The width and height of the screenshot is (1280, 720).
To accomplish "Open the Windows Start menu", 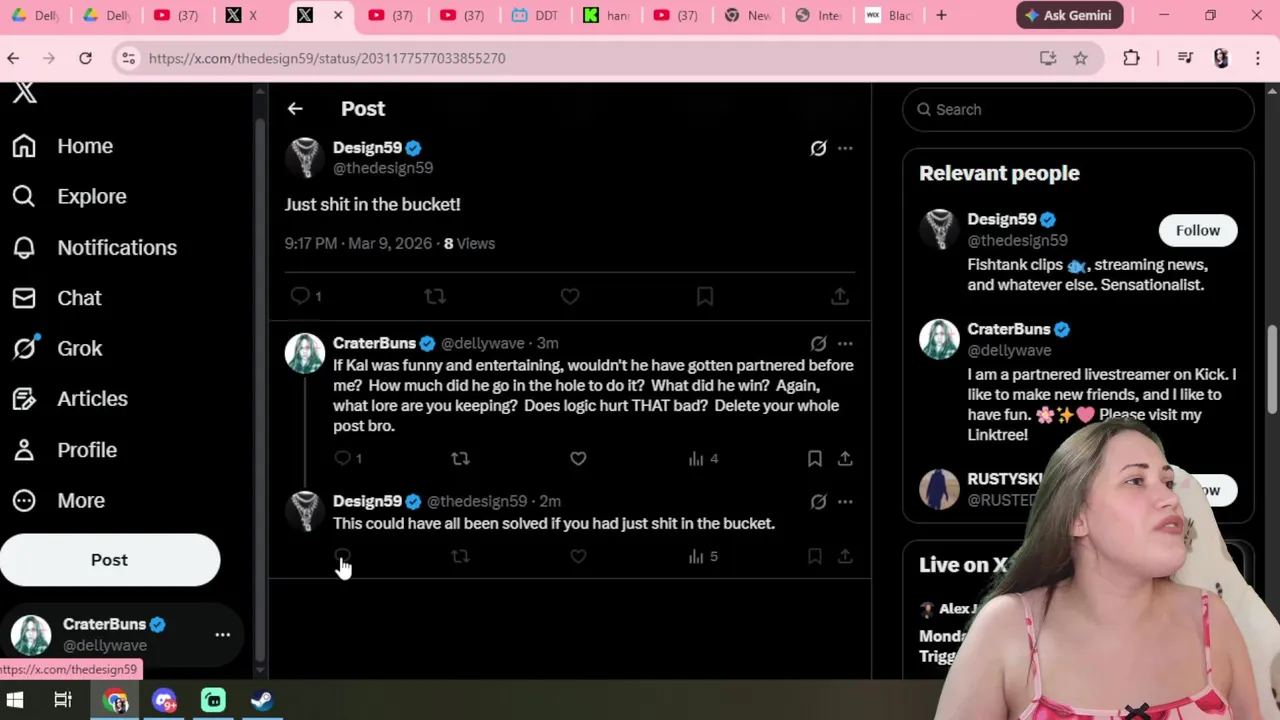I will click(14, 700).
